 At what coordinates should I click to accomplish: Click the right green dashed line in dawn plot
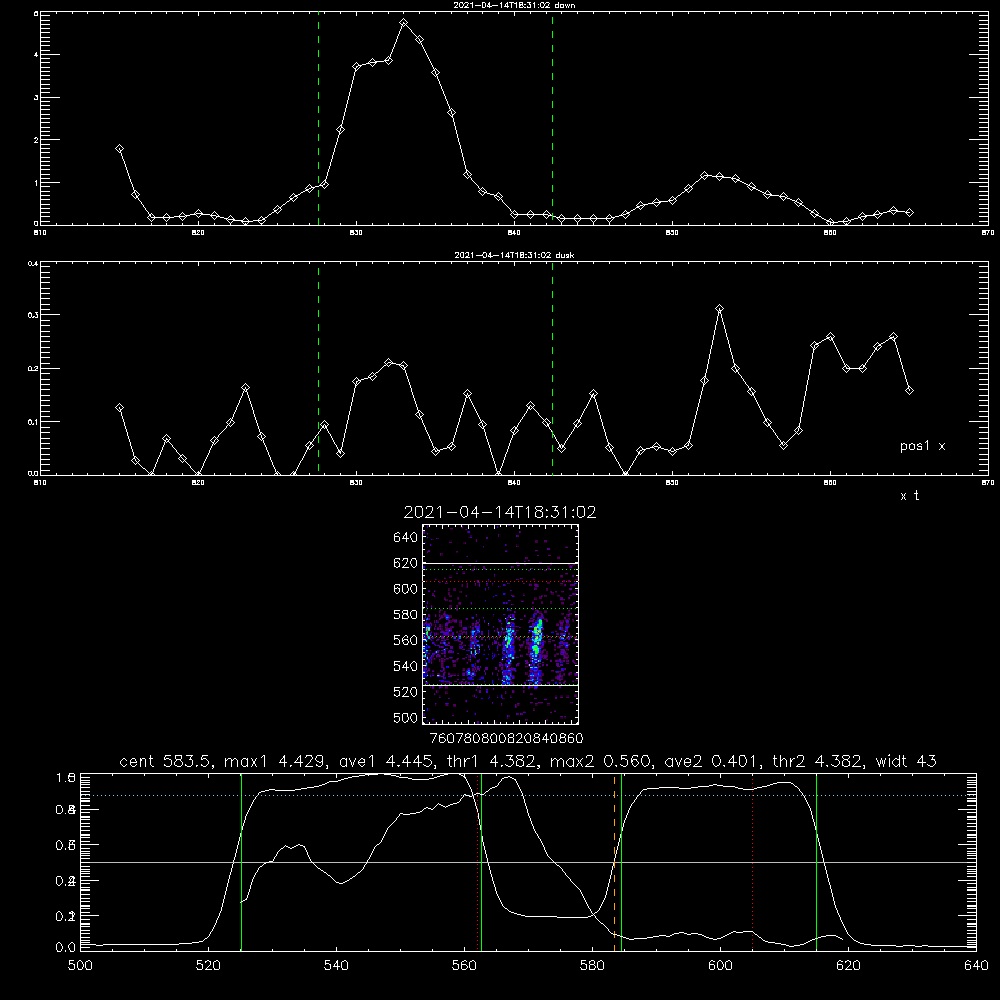tap(552, 119)
